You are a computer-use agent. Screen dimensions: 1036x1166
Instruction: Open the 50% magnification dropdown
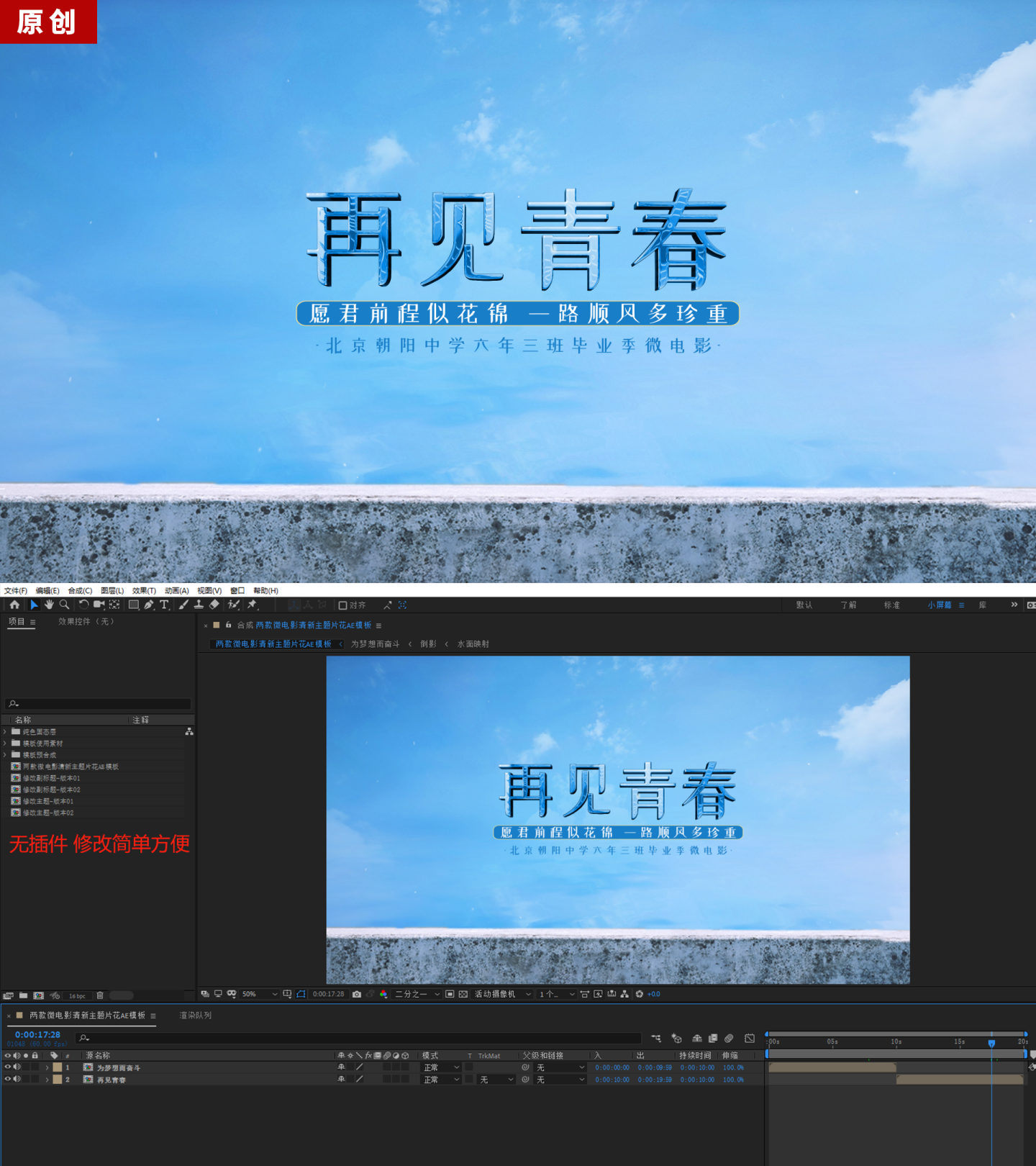click(x=259, y=994)
